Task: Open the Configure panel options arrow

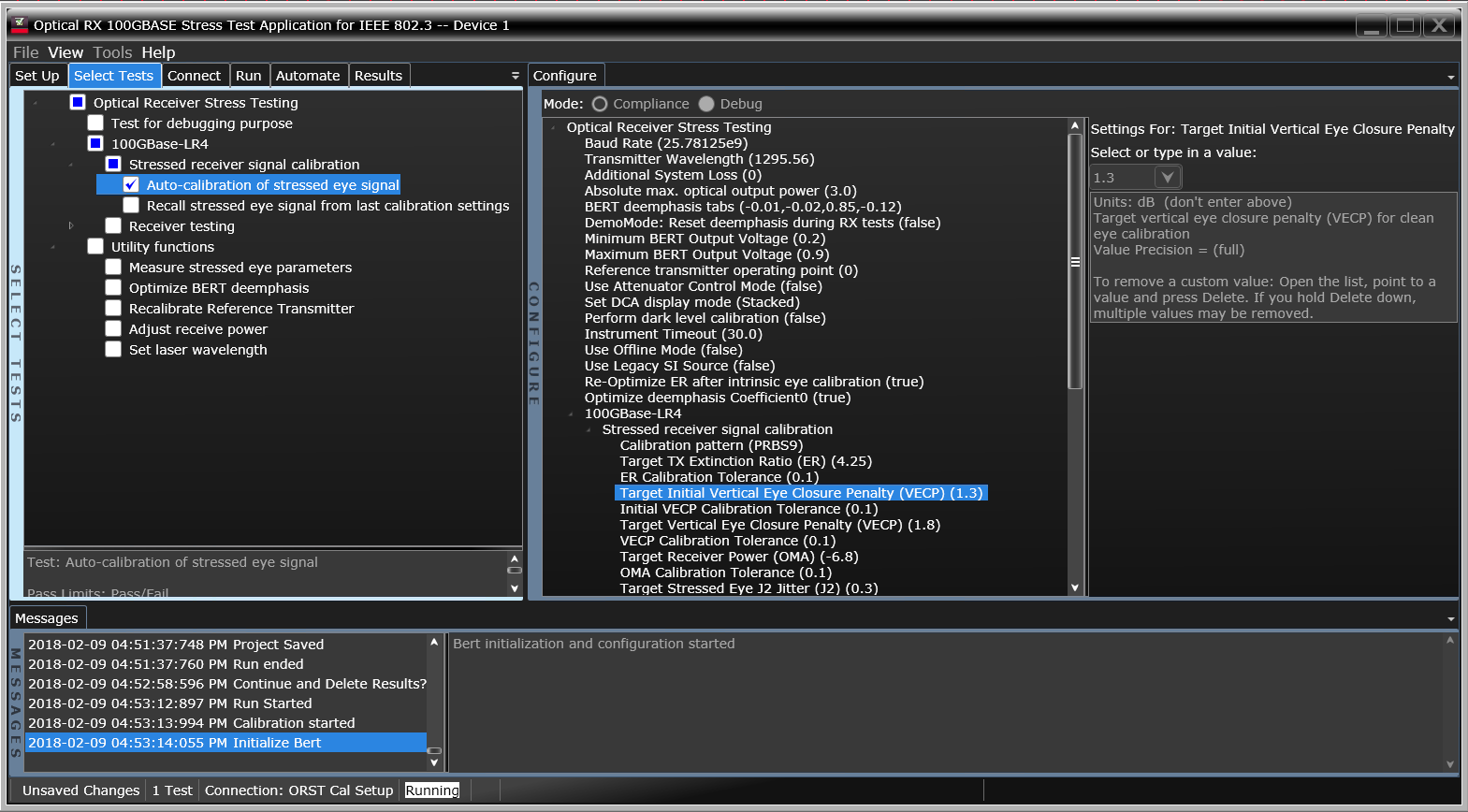Action: pyautogui.click(x=1450, y=77)
